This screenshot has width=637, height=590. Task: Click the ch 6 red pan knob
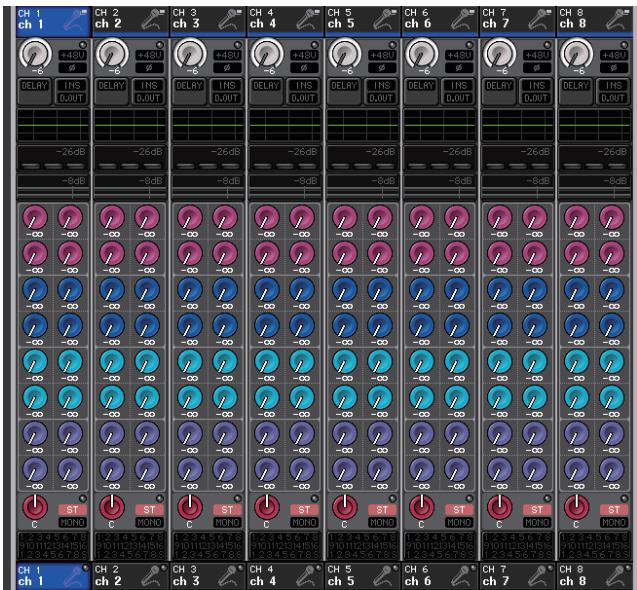422,508
